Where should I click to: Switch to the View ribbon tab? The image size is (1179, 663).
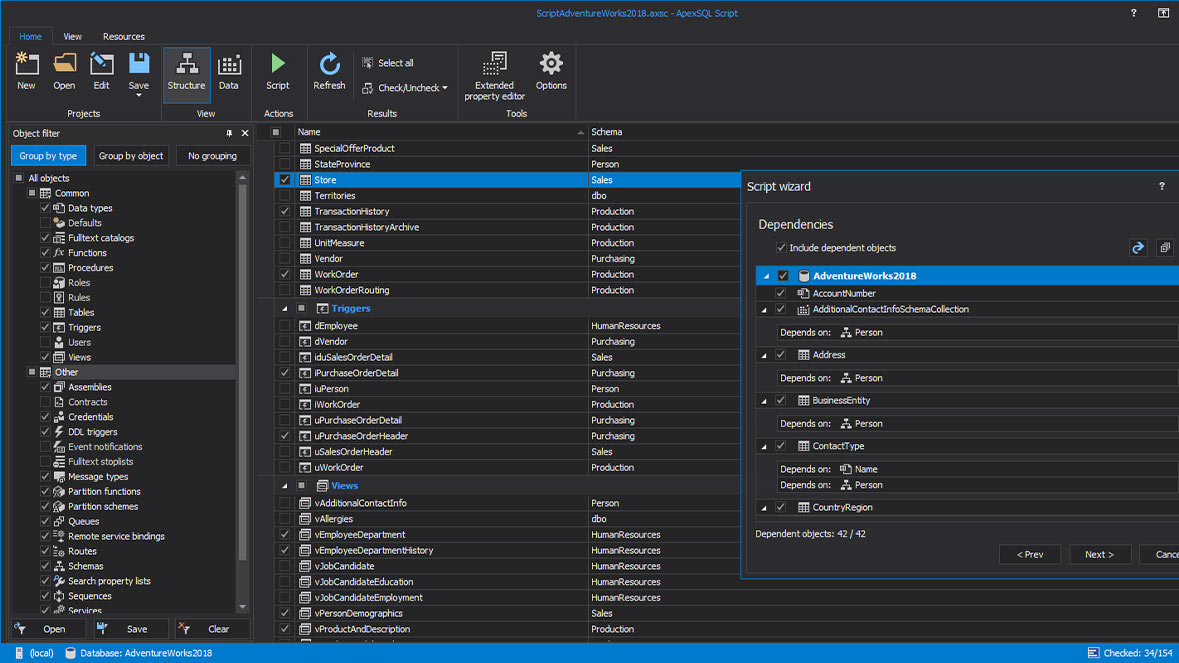(73, 36)
